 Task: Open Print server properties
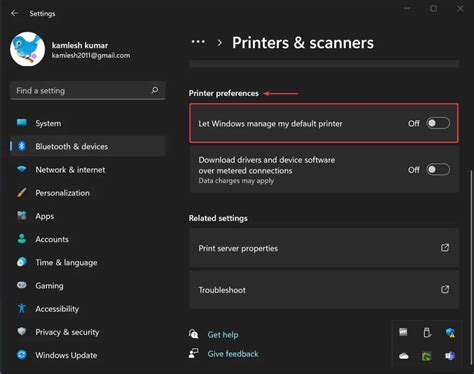324,248
